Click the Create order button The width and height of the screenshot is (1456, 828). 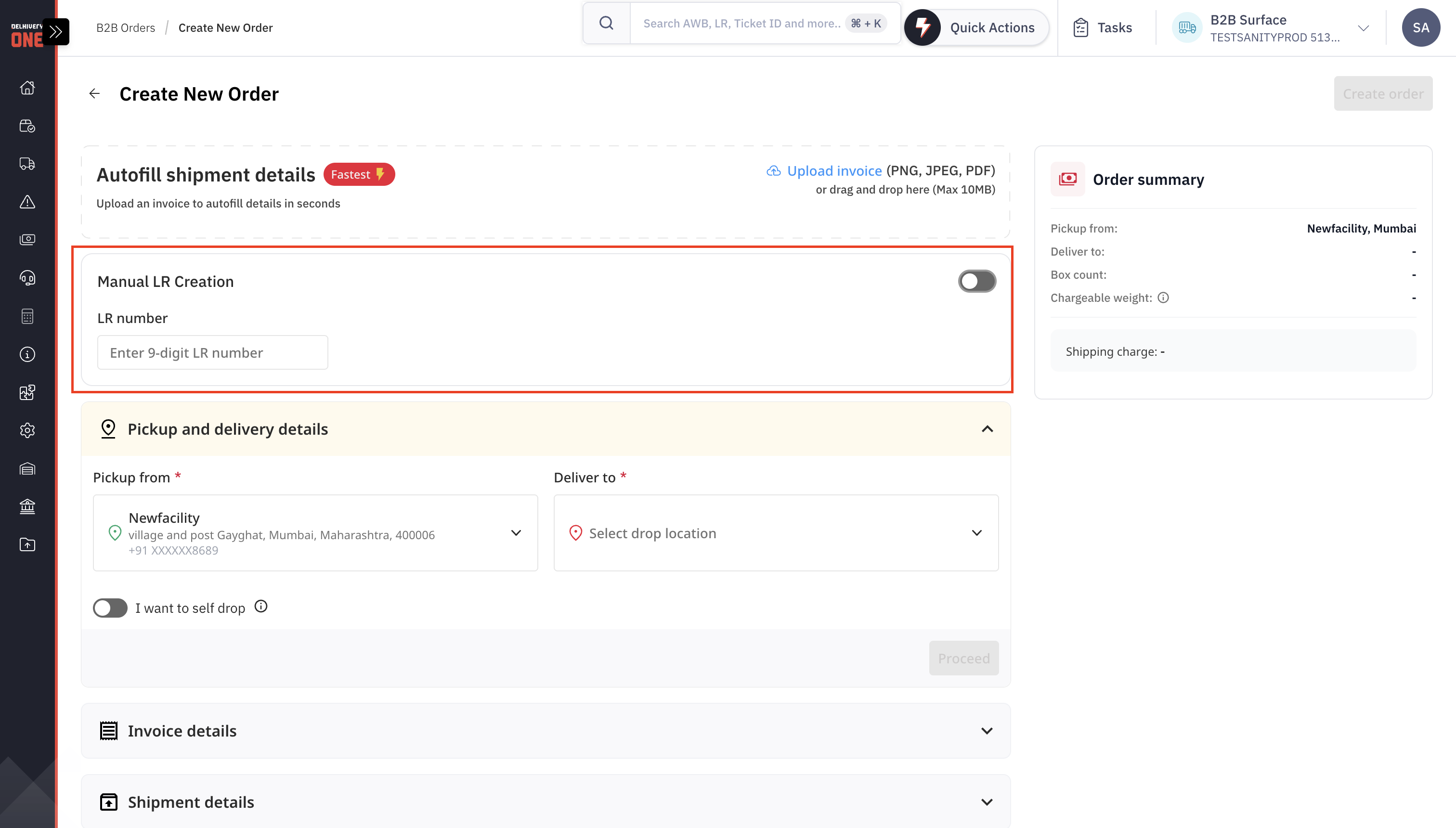tap(1383, 93)
